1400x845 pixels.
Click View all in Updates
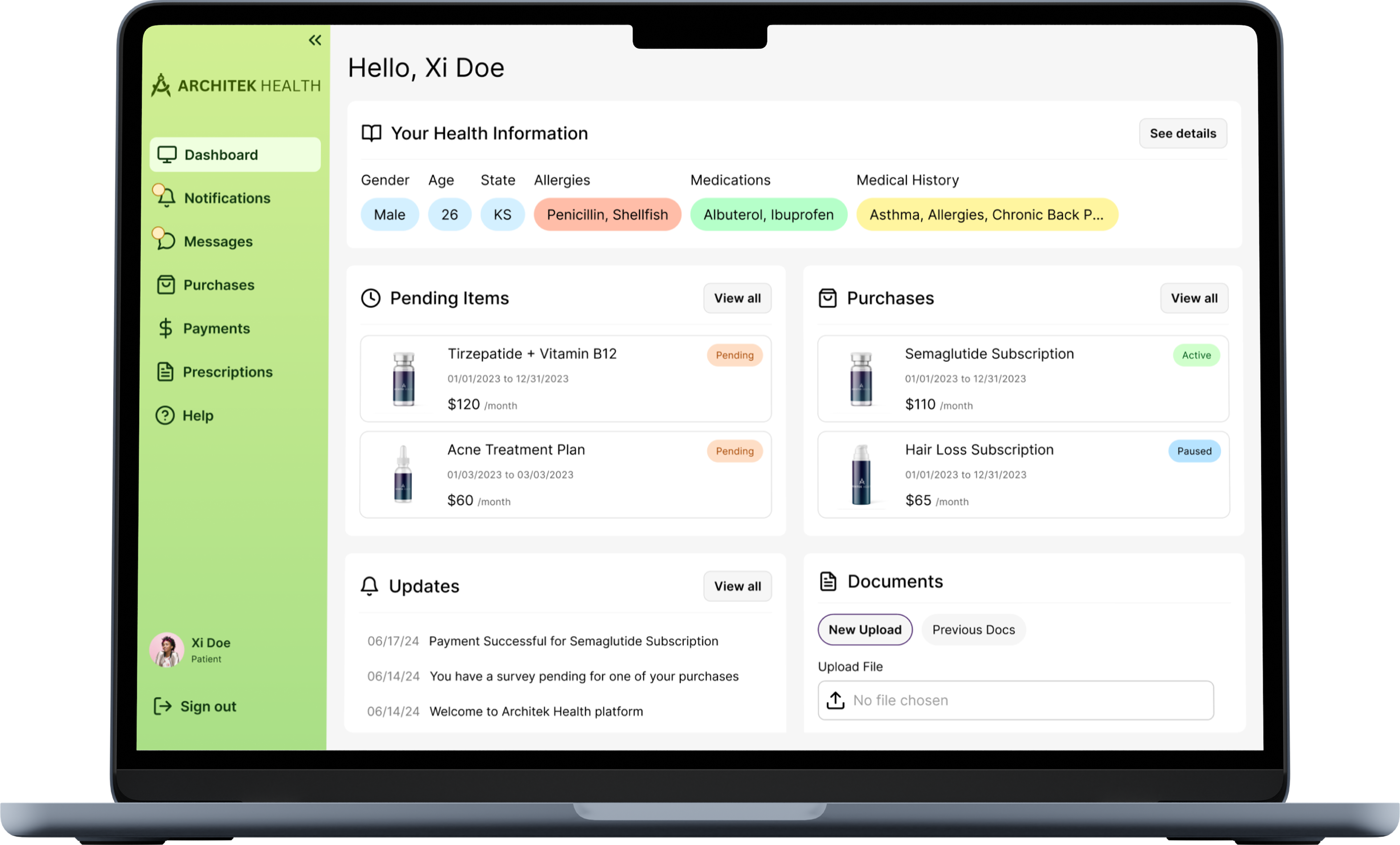pos(737,586)
